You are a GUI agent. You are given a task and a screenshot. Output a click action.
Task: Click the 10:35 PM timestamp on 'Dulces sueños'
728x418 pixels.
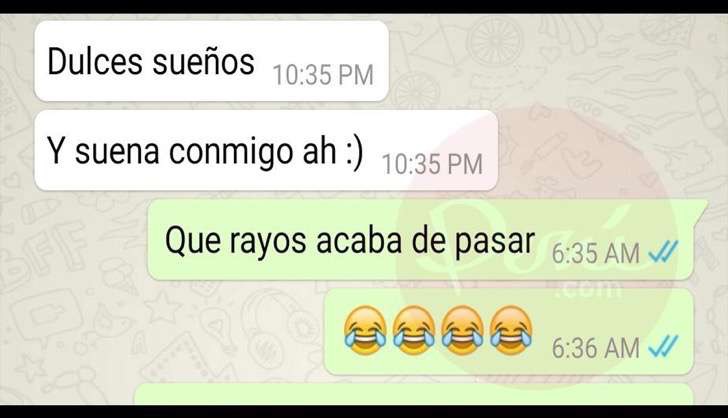click(x=323, y=75)
